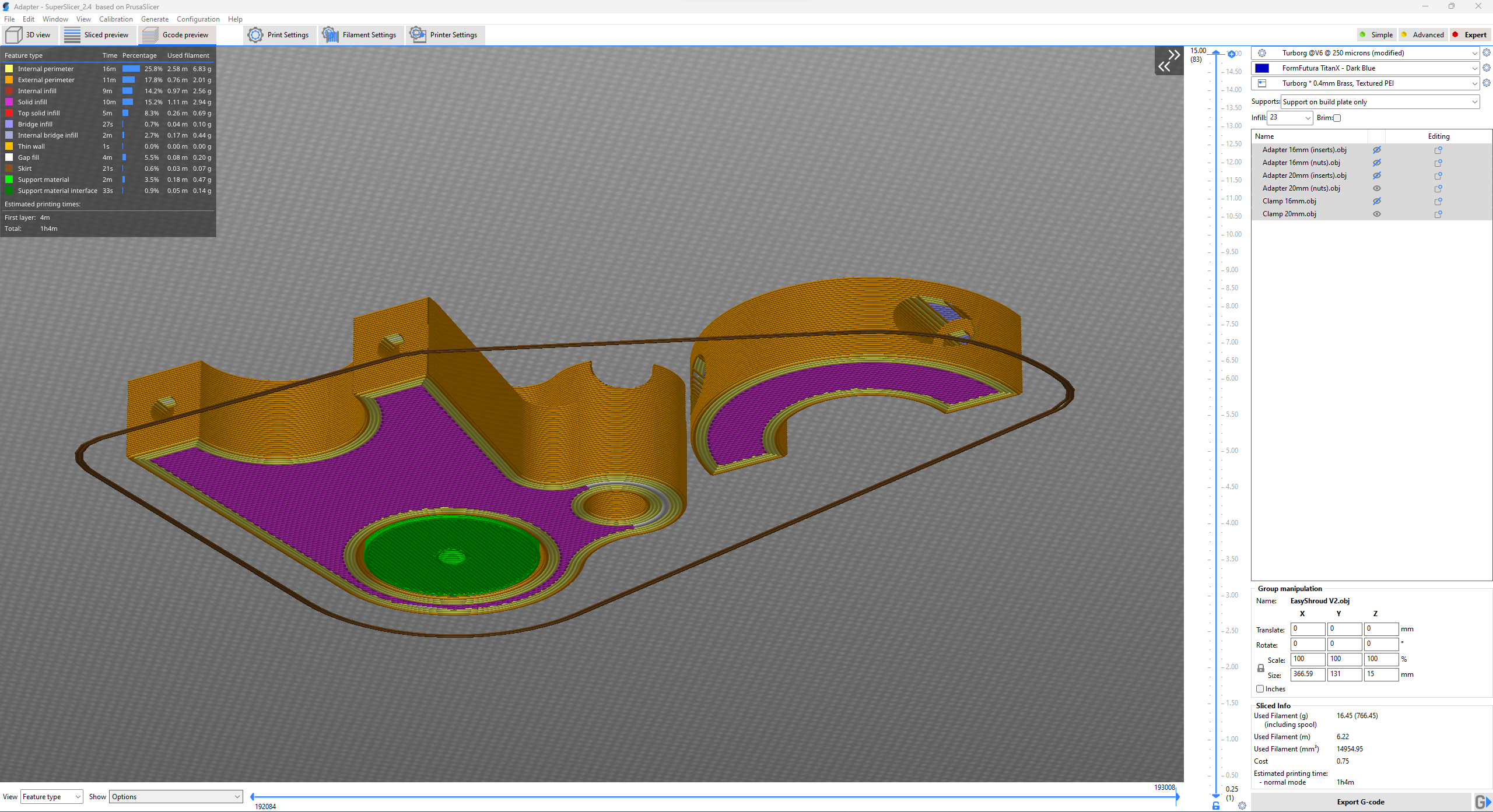Click the add color change plus icon

coord(1232,54)
